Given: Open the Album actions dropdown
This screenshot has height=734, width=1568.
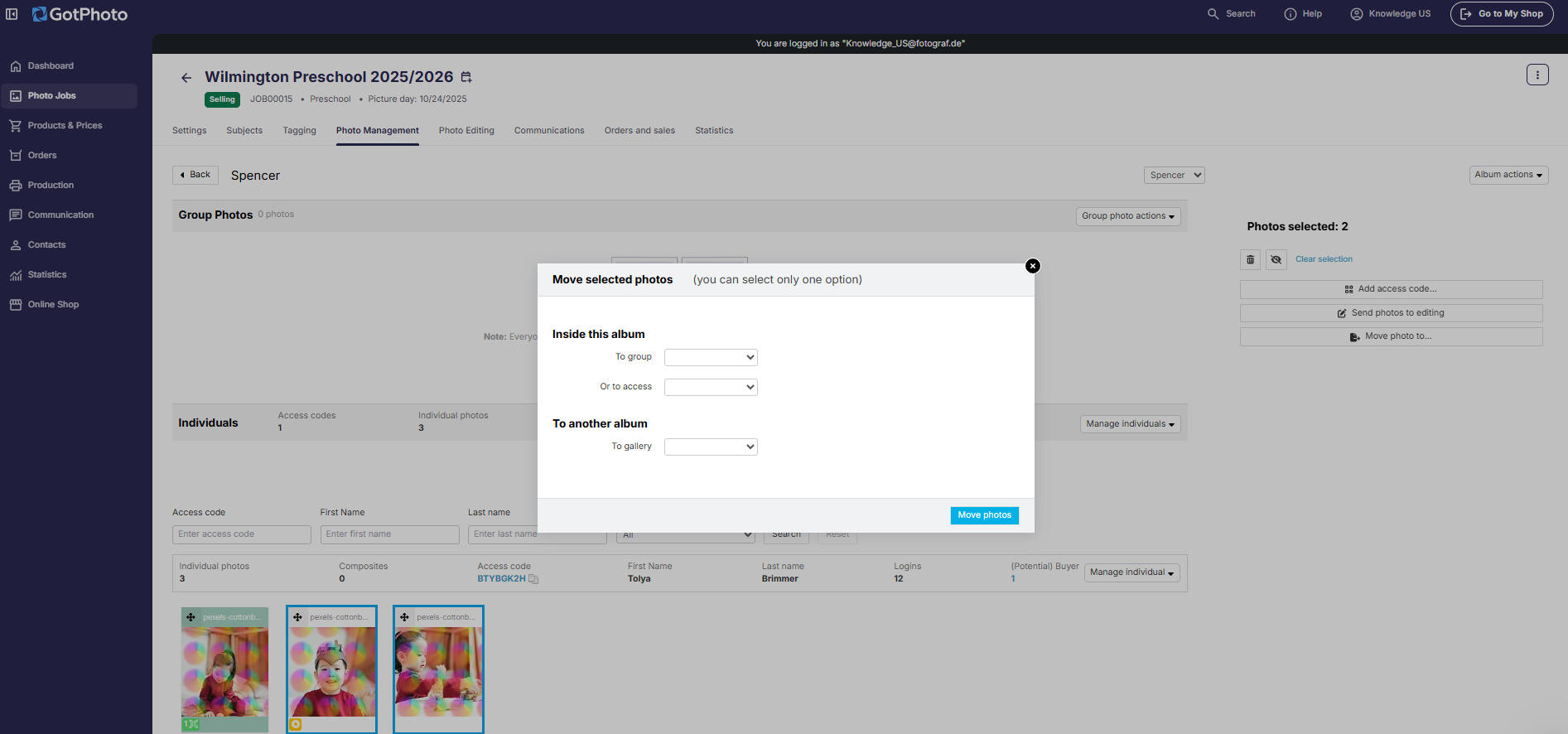Looking at the screenshot, I should click(1508, 175).
